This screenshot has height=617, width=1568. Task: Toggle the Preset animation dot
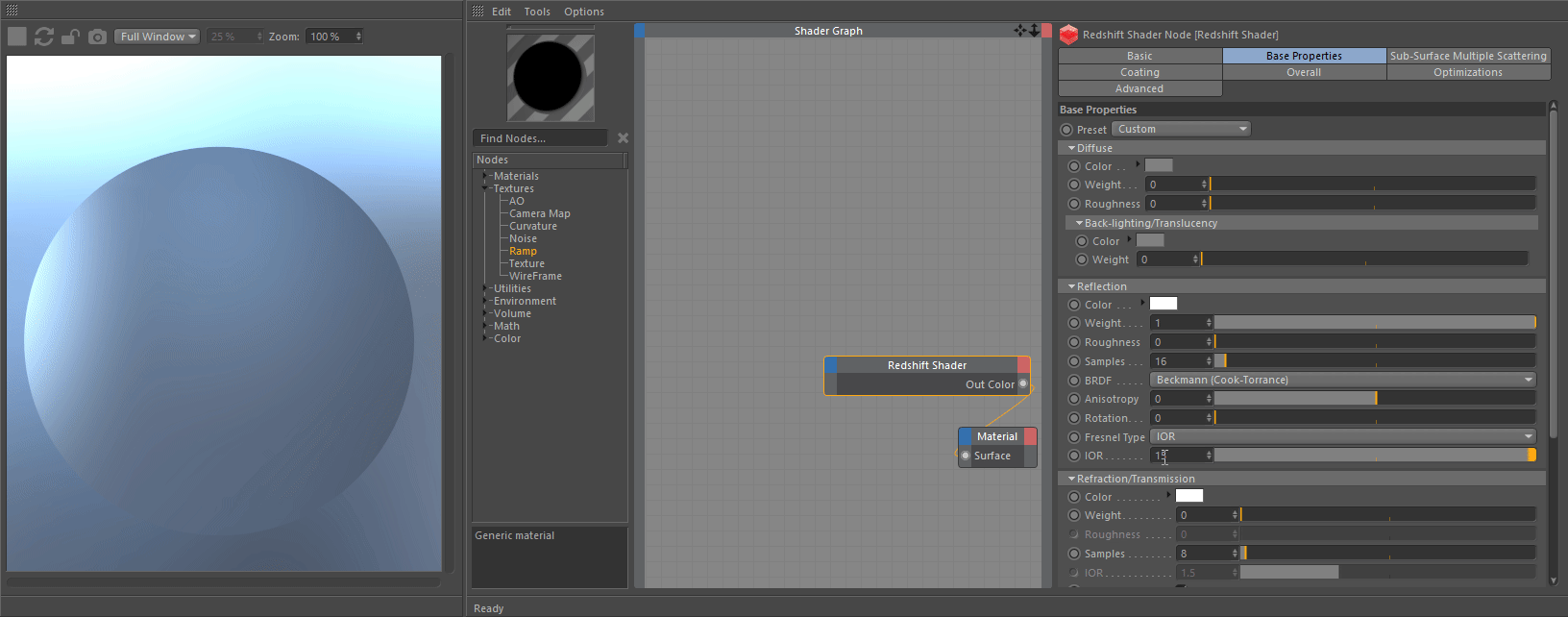tap(1066, 130)
